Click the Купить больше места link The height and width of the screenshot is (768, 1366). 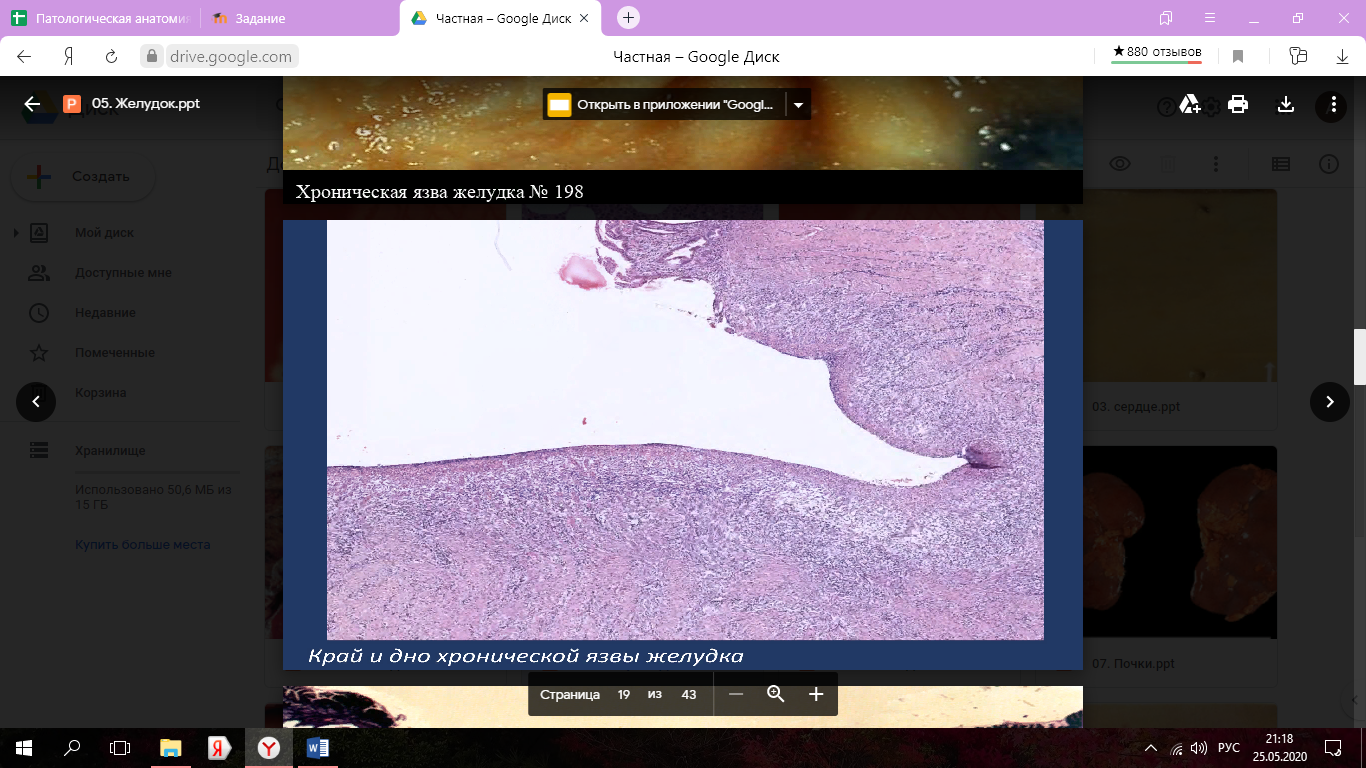tap(142, 545)
